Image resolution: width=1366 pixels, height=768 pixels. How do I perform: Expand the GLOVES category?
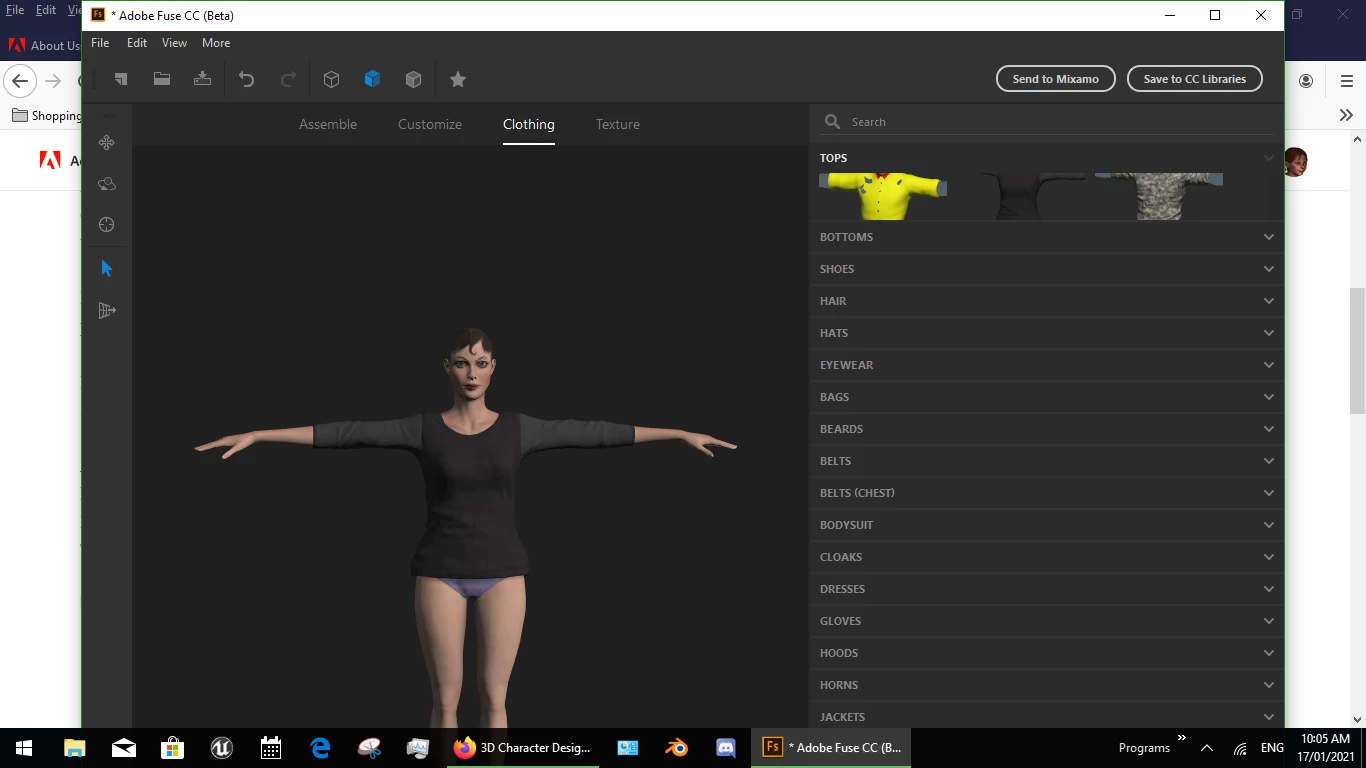(x=1047, y=621)
